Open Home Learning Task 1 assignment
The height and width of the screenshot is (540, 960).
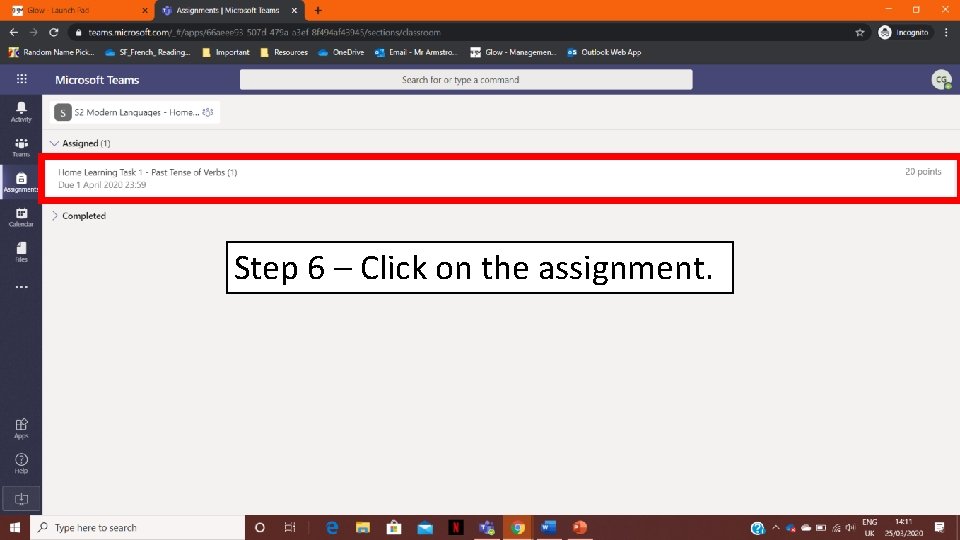click(x=499, y=178)
